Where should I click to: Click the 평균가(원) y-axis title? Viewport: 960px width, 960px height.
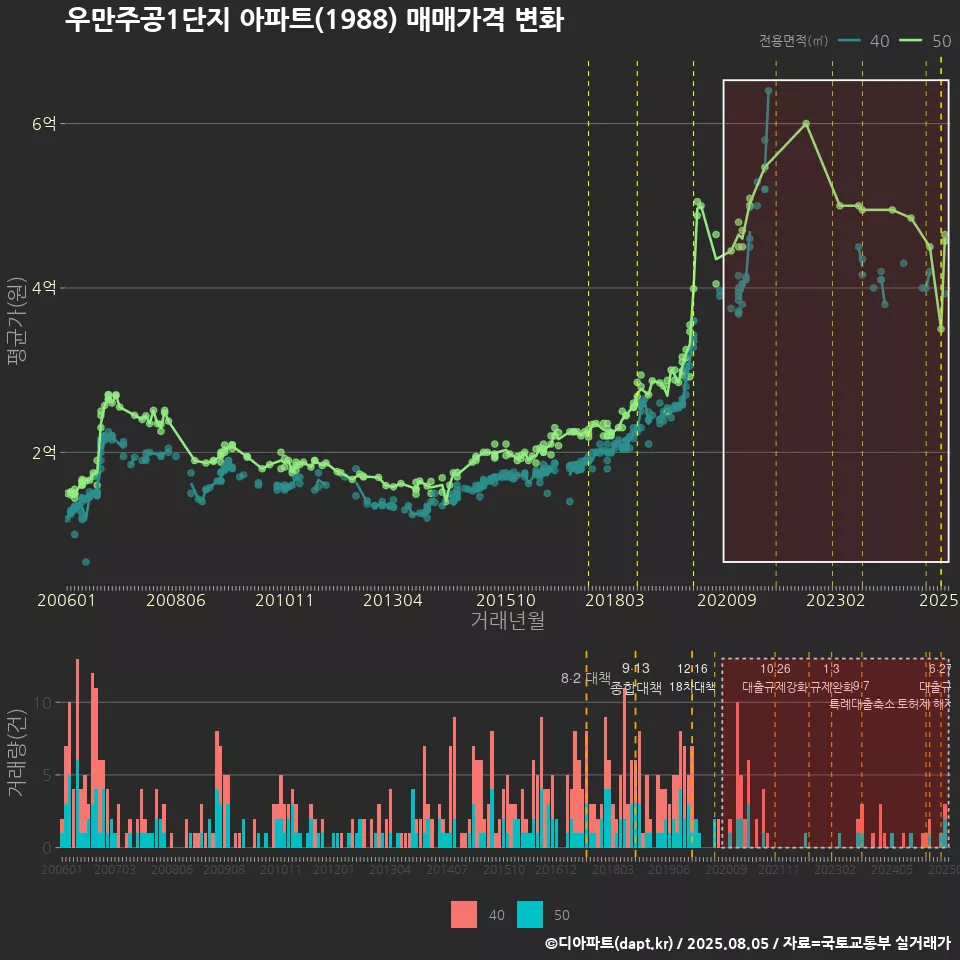(x=17, y=321)
